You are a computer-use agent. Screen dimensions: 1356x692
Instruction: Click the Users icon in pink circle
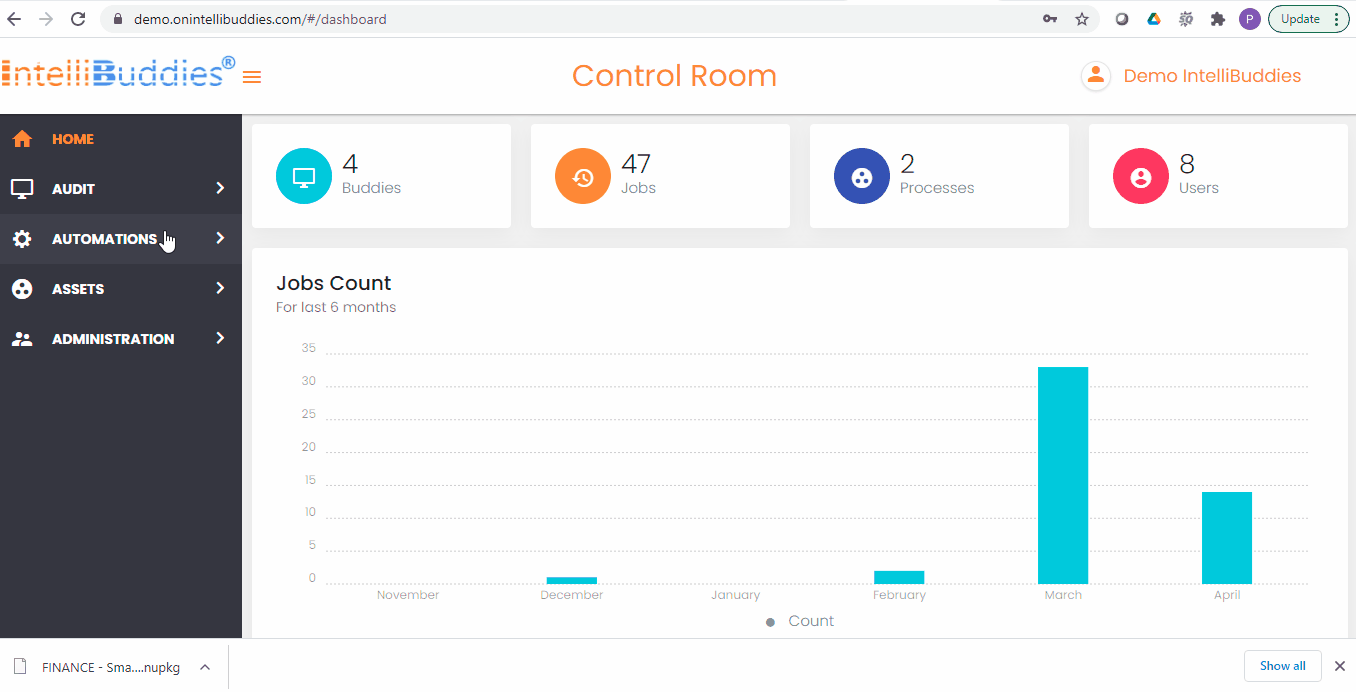coord(1140,175)
